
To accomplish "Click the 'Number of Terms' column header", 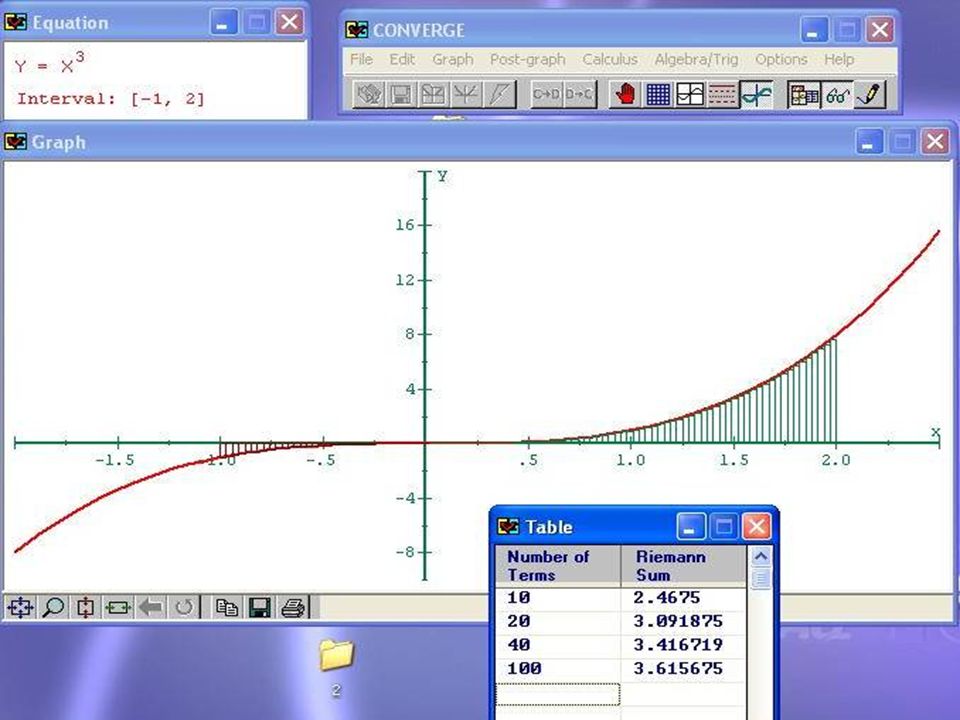I will pyautogui.click(x=558, y=566).
